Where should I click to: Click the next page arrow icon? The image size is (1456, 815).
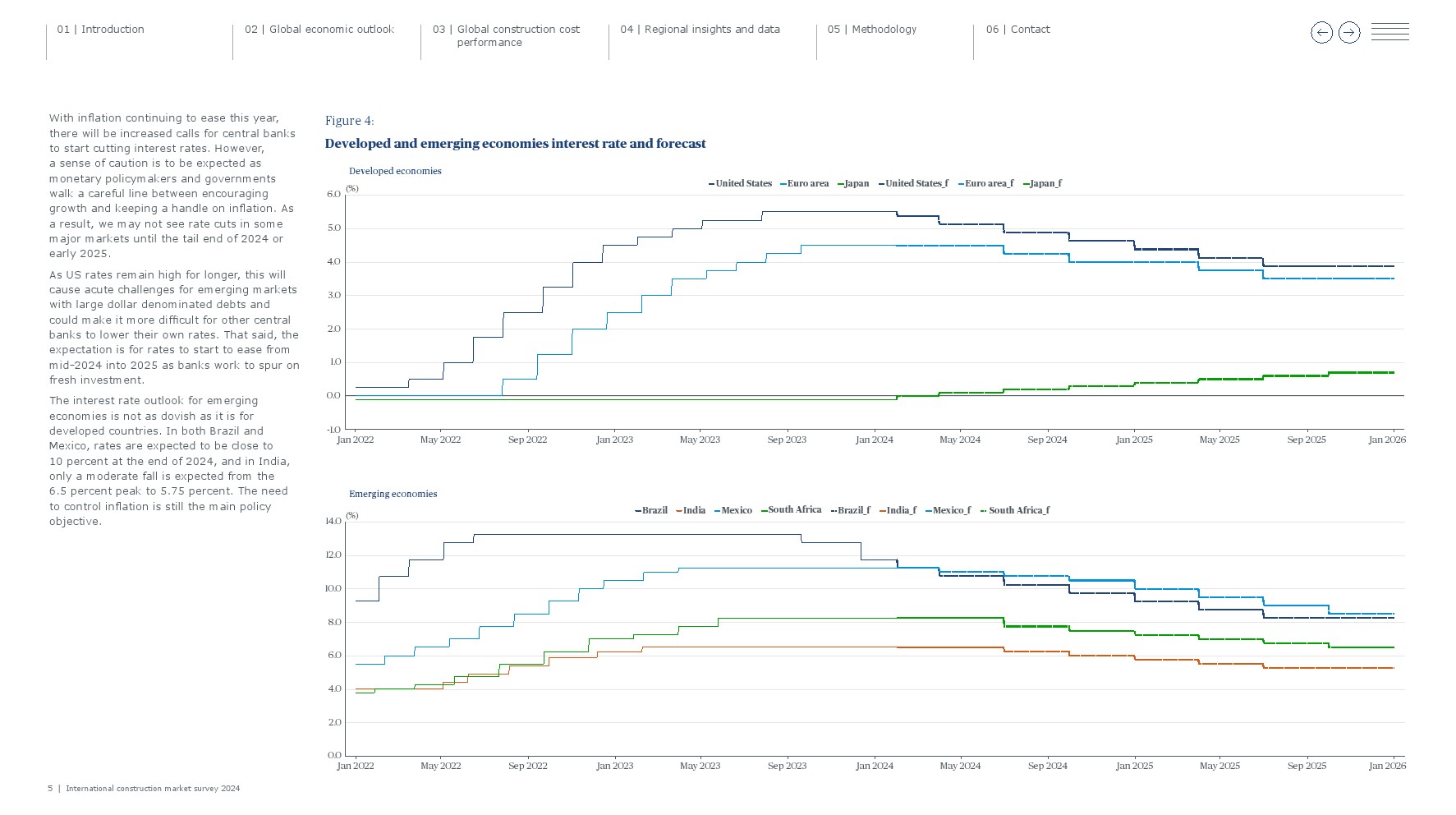click(x=1349, y=33)
